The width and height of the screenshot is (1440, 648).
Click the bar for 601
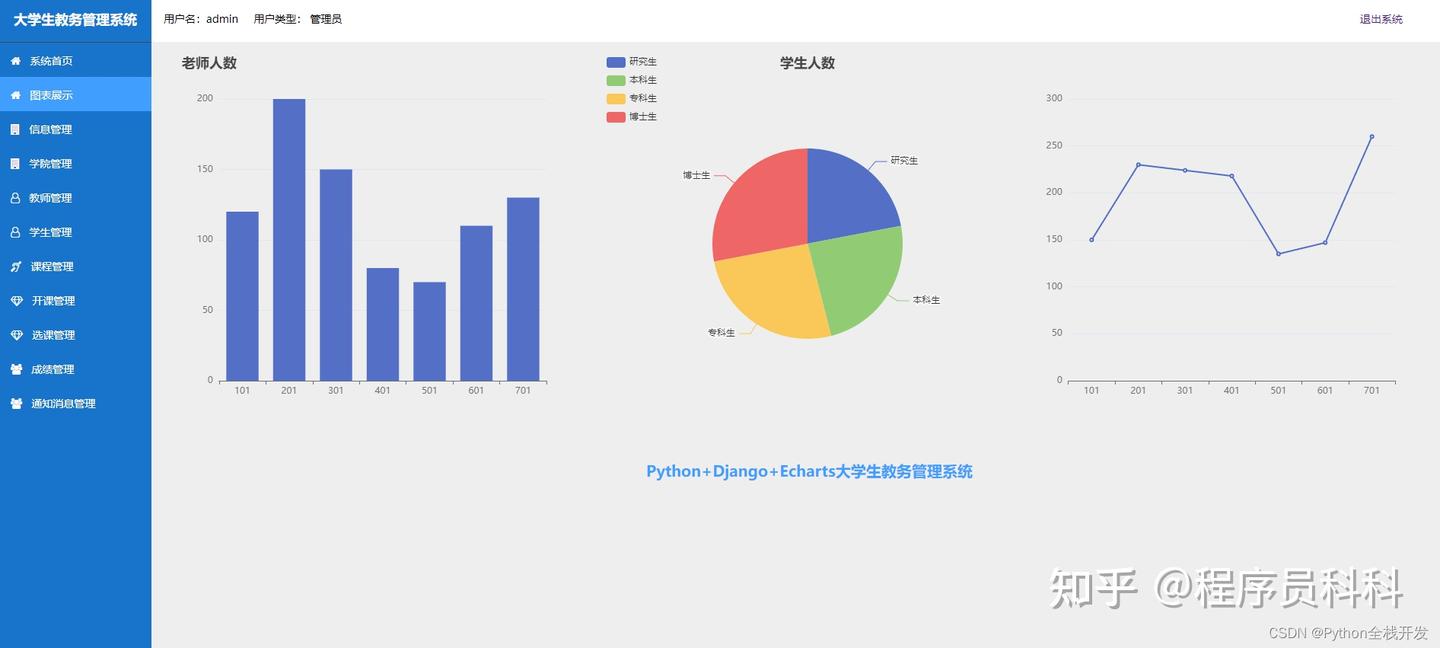476,303
